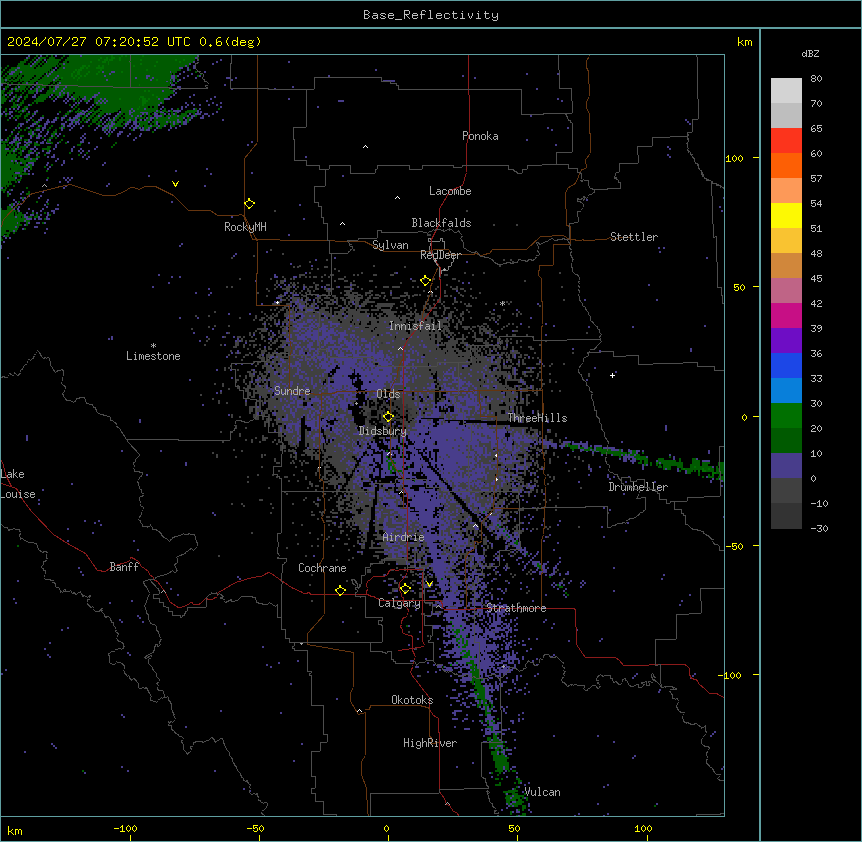
Task: Click the Didsbury town label
Action: click(x=383, y=431)
